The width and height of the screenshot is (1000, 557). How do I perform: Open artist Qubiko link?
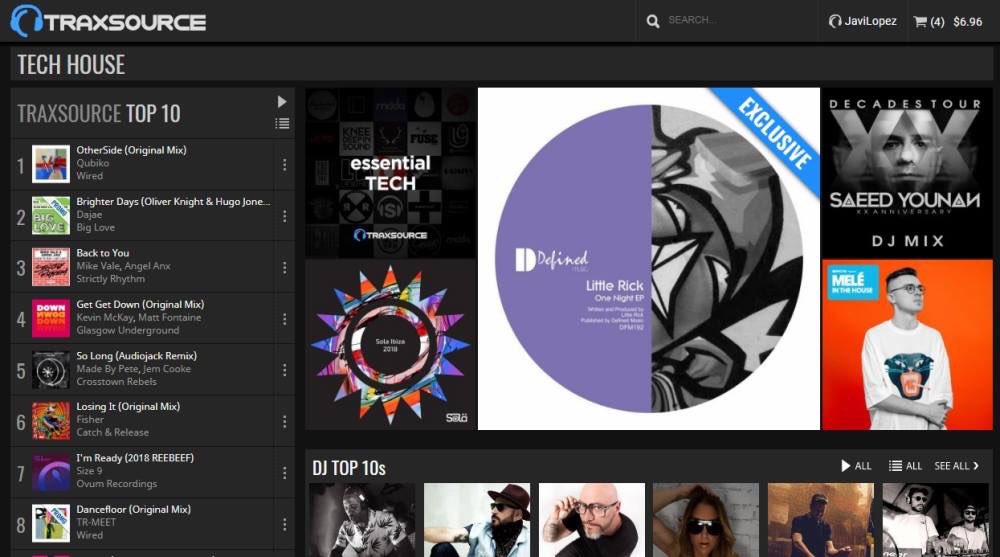92,163
